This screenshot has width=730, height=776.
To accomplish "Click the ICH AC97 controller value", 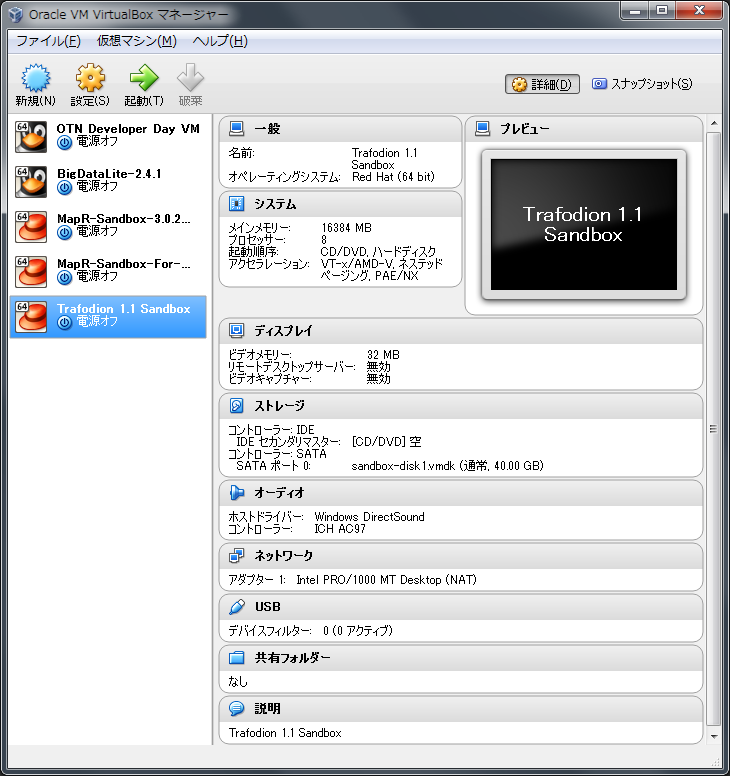I will [340, 529].
